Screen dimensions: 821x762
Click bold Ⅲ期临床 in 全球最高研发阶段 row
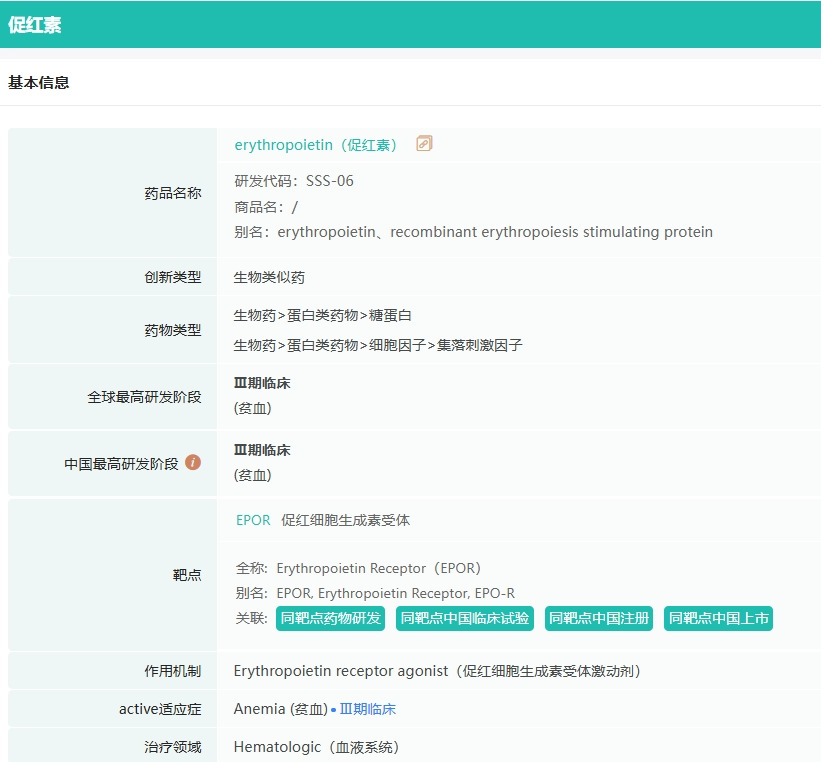click(262, 383)
